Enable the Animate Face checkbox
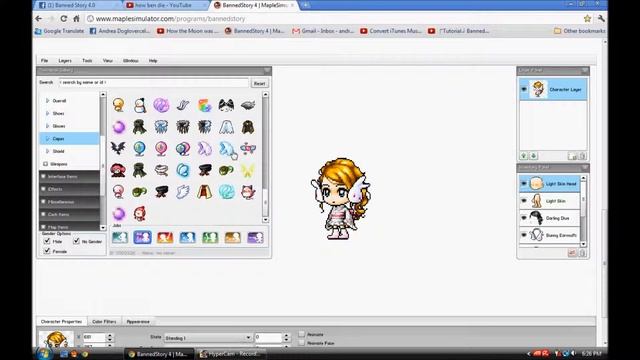Screen dimensions: 640x360 click(x=302, y=343)
